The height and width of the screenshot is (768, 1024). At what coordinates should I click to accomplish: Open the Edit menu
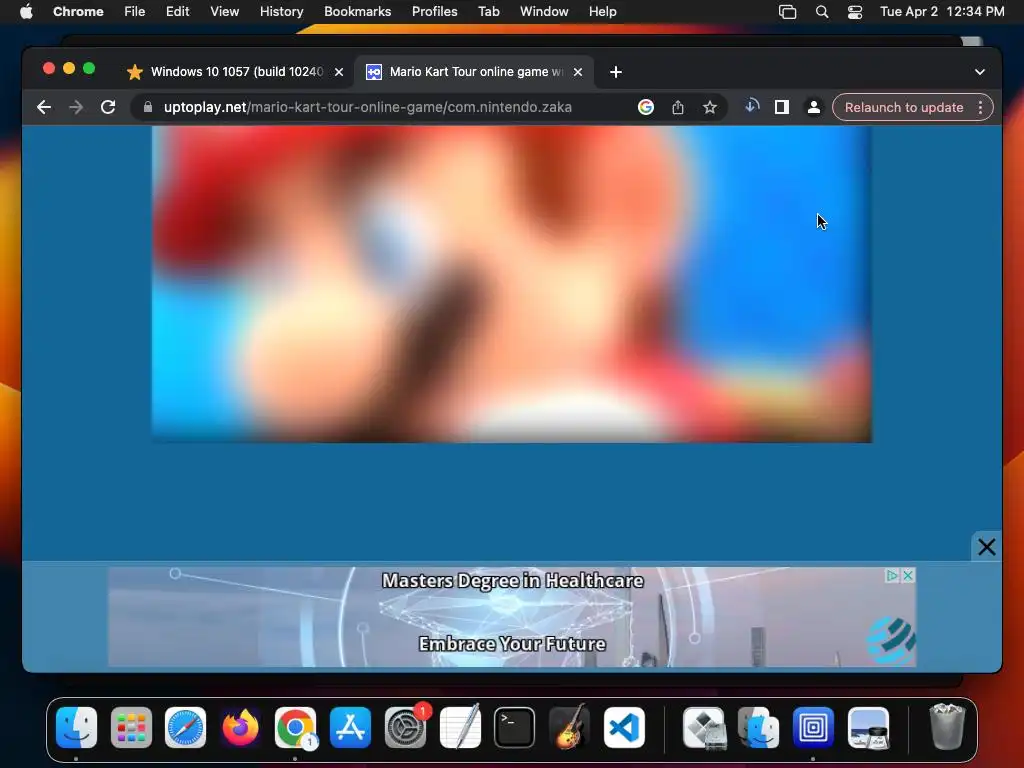(177, 11)
